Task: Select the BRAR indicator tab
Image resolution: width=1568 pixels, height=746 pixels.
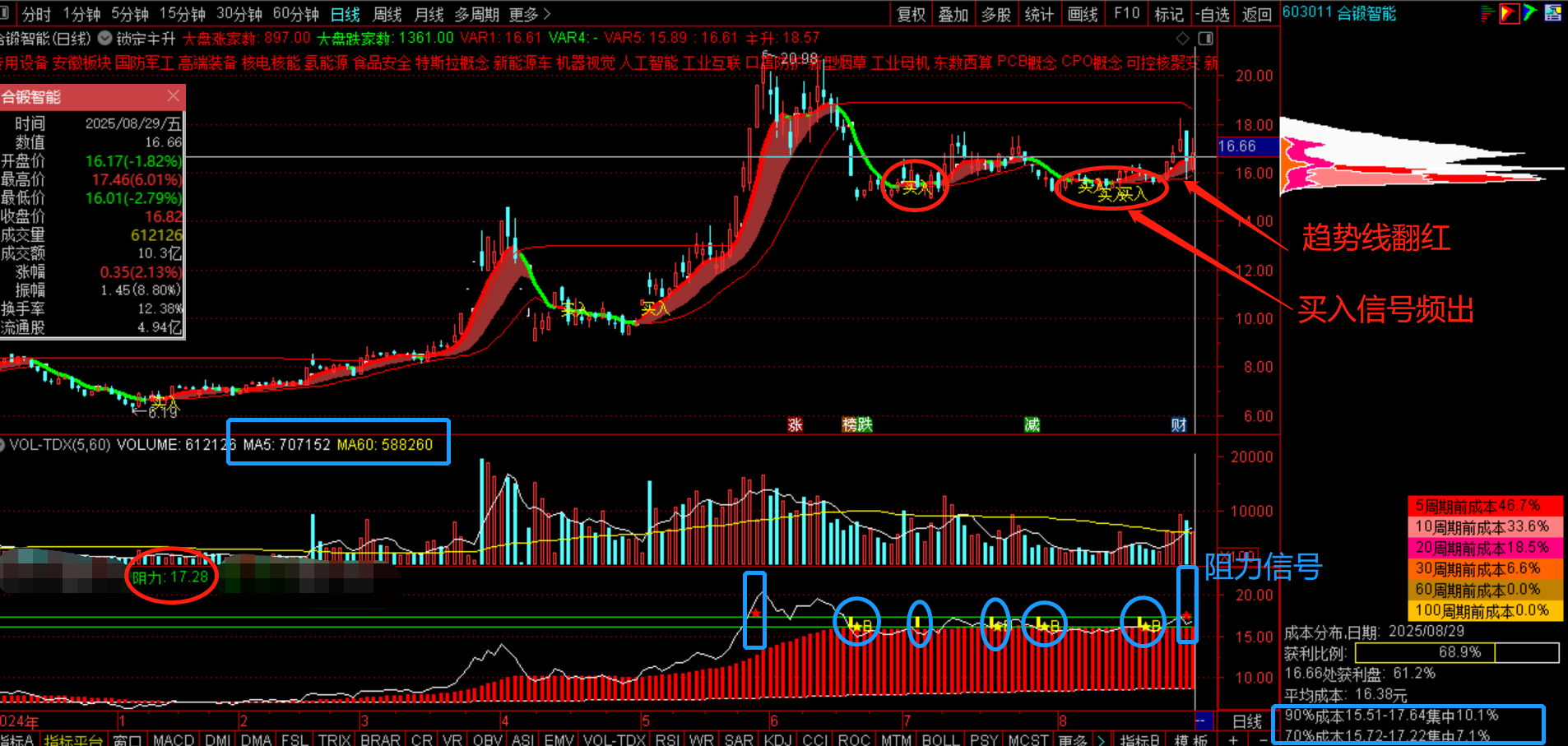Action: 380,739
